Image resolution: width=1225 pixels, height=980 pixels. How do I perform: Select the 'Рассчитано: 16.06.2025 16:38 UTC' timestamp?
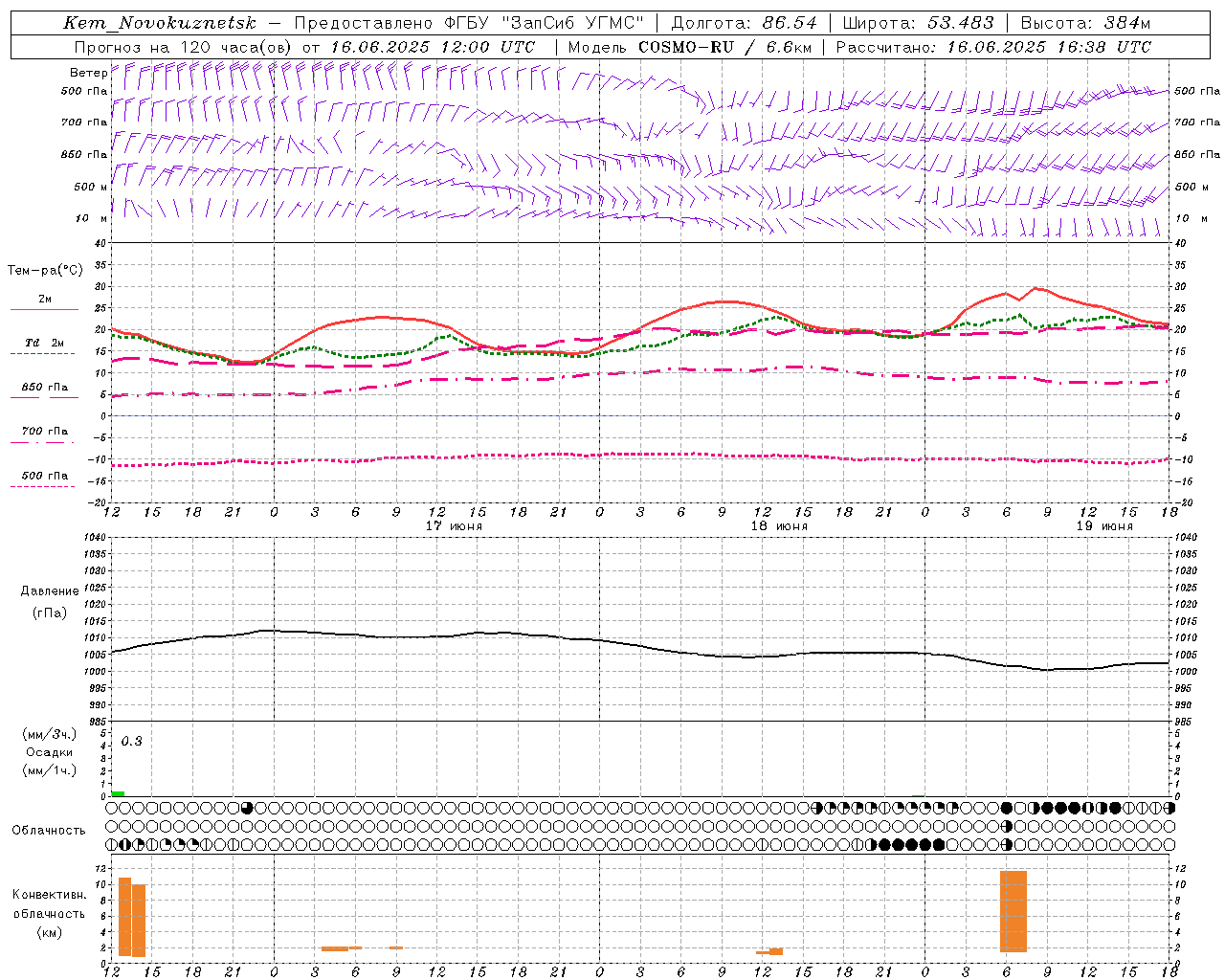[993, 47]
